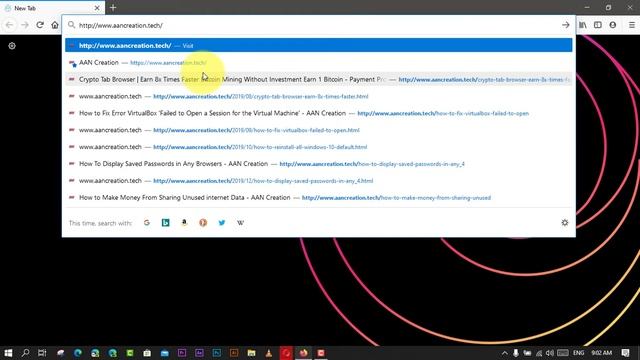Viewport: 640px width, 360px height.
Task: Reload the current page
Action: point(40,25)
